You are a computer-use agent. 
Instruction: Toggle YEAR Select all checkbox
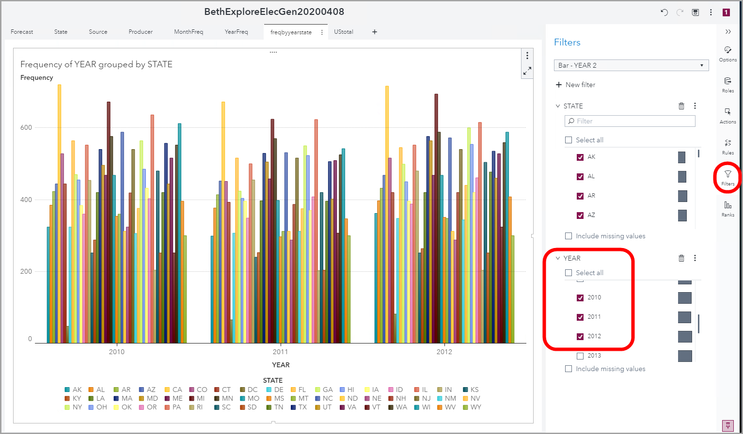point(569,273)
